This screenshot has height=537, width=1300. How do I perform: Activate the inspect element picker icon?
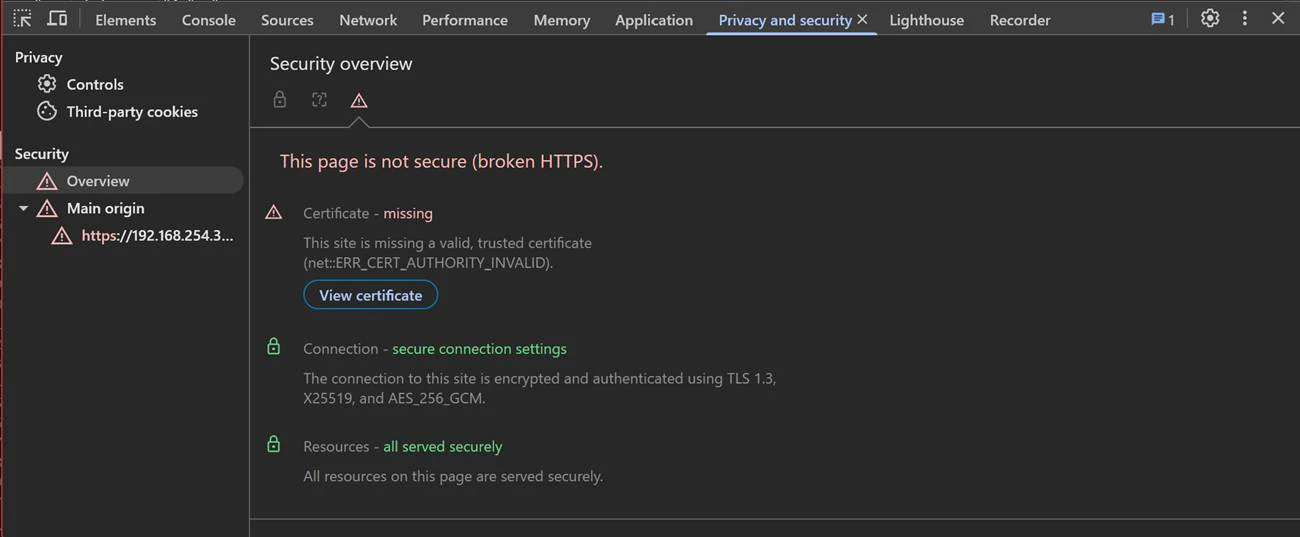[x=22, y=19]
